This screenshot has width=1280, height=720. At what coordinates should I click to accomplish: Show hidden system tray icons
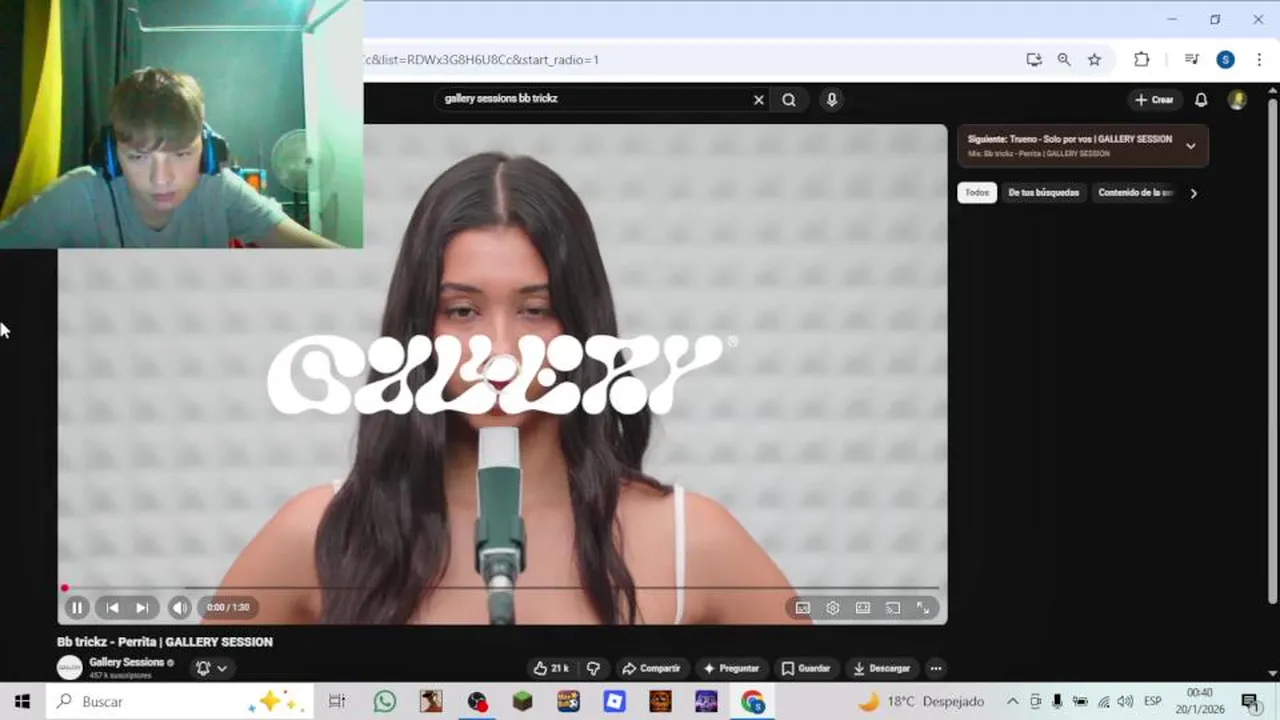pyautogui.click(x=1012, y=702)
